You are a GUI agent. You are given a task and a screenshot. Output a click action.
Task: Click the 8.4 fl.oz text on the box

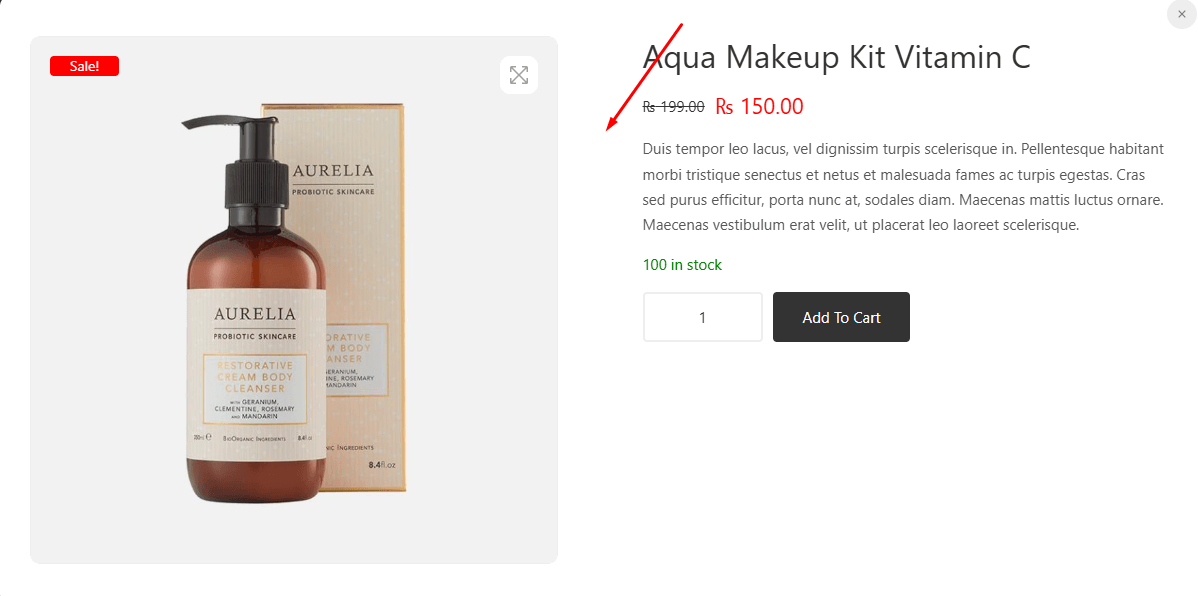point(383,465)
